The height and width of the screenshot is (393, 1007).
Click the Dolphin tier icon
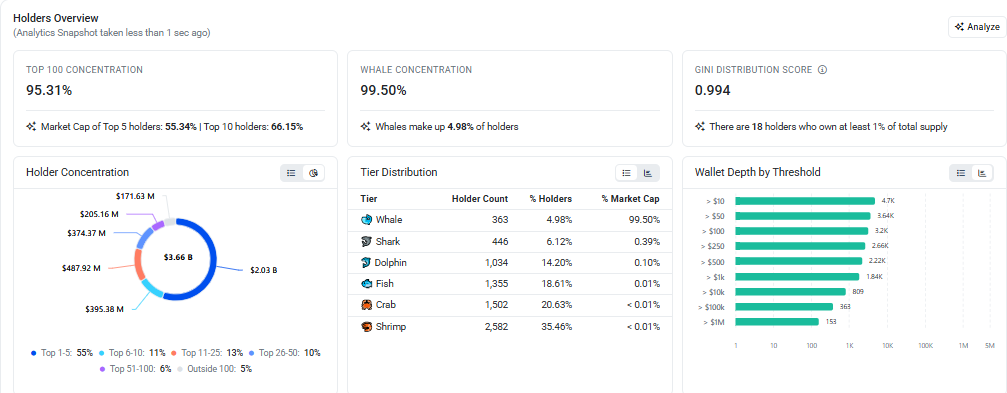click(x=366, y=263)
